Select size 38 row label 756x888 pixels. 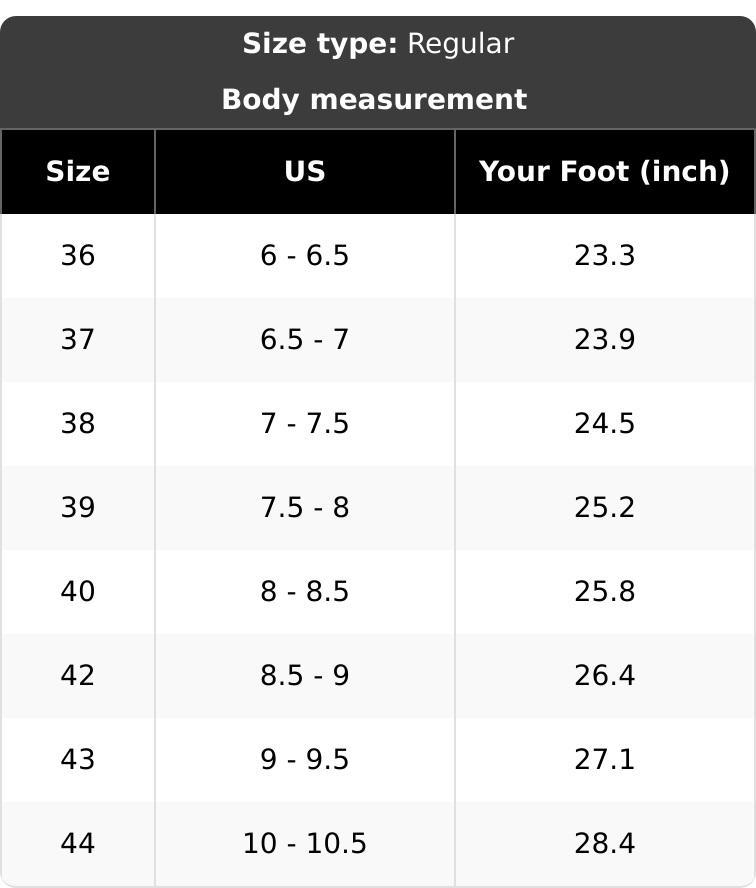(78, 423)
